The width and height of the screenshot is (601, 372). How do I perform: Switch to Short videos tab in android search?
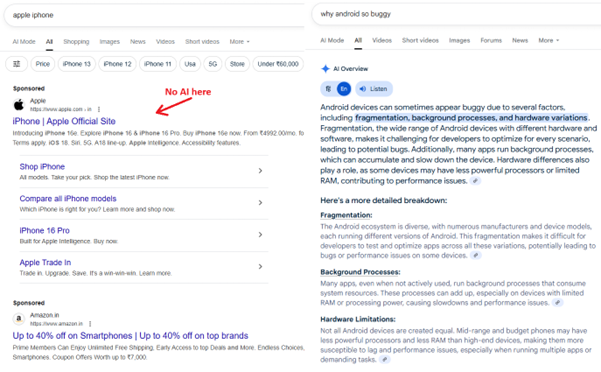[420, 40]
